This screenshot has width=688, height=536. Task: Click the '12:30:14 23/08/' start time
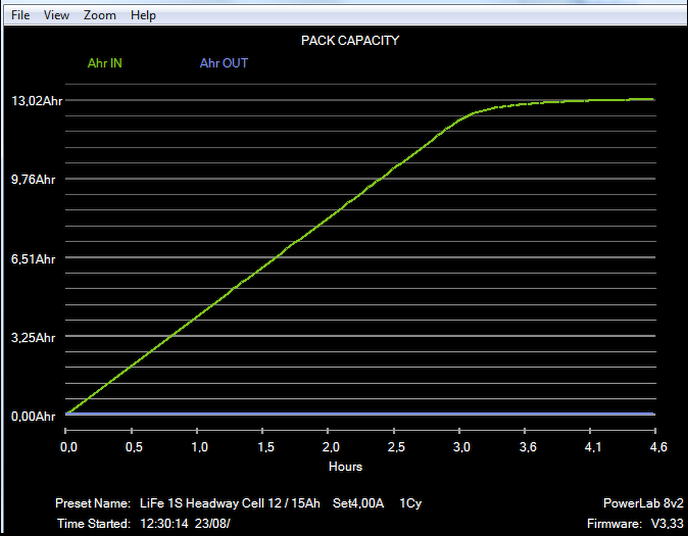click(185, 524)
